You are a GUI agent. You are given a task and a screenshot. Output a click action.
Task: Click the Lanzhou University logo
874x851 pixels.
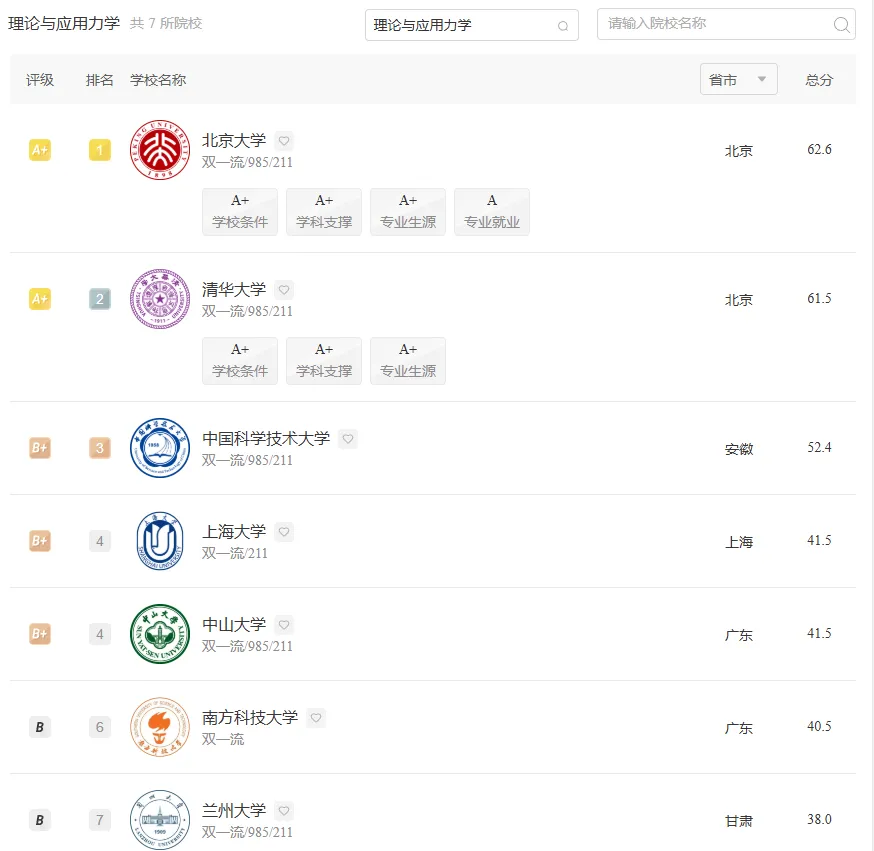click(x=159, y=820)
